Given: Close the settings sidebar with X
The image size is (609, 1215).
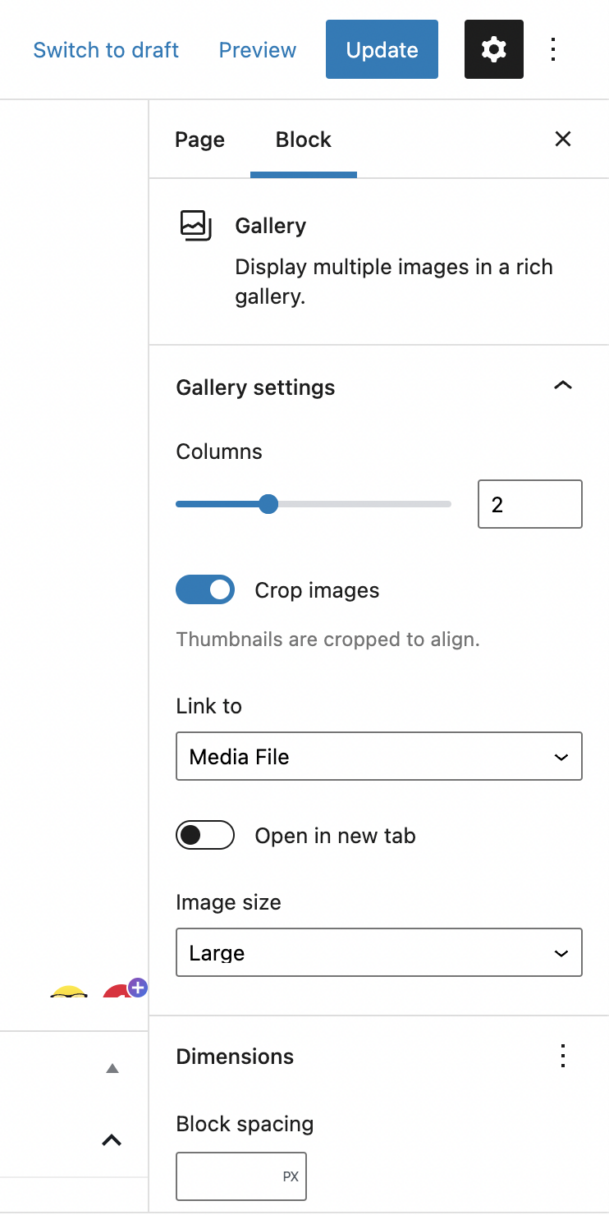Looking at the screenshot, I should [x=563, y=139].
